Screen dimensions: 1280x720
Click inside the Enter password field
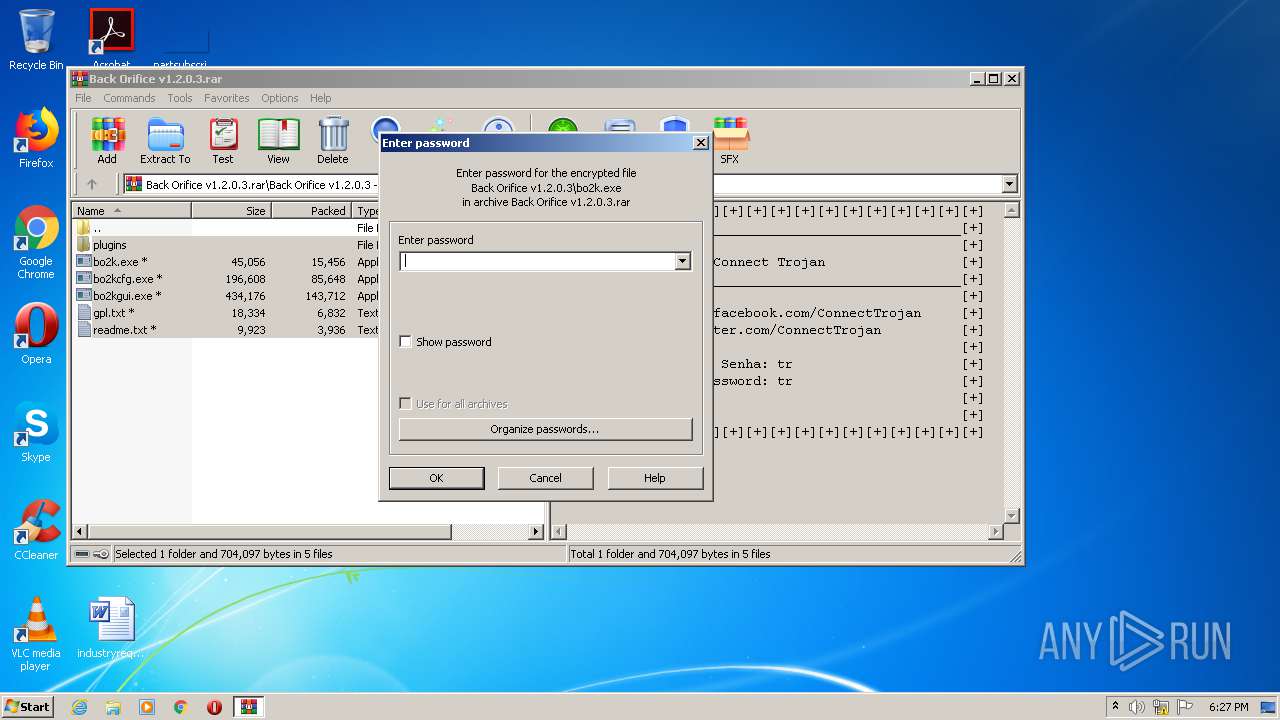(x=537, y=261)
